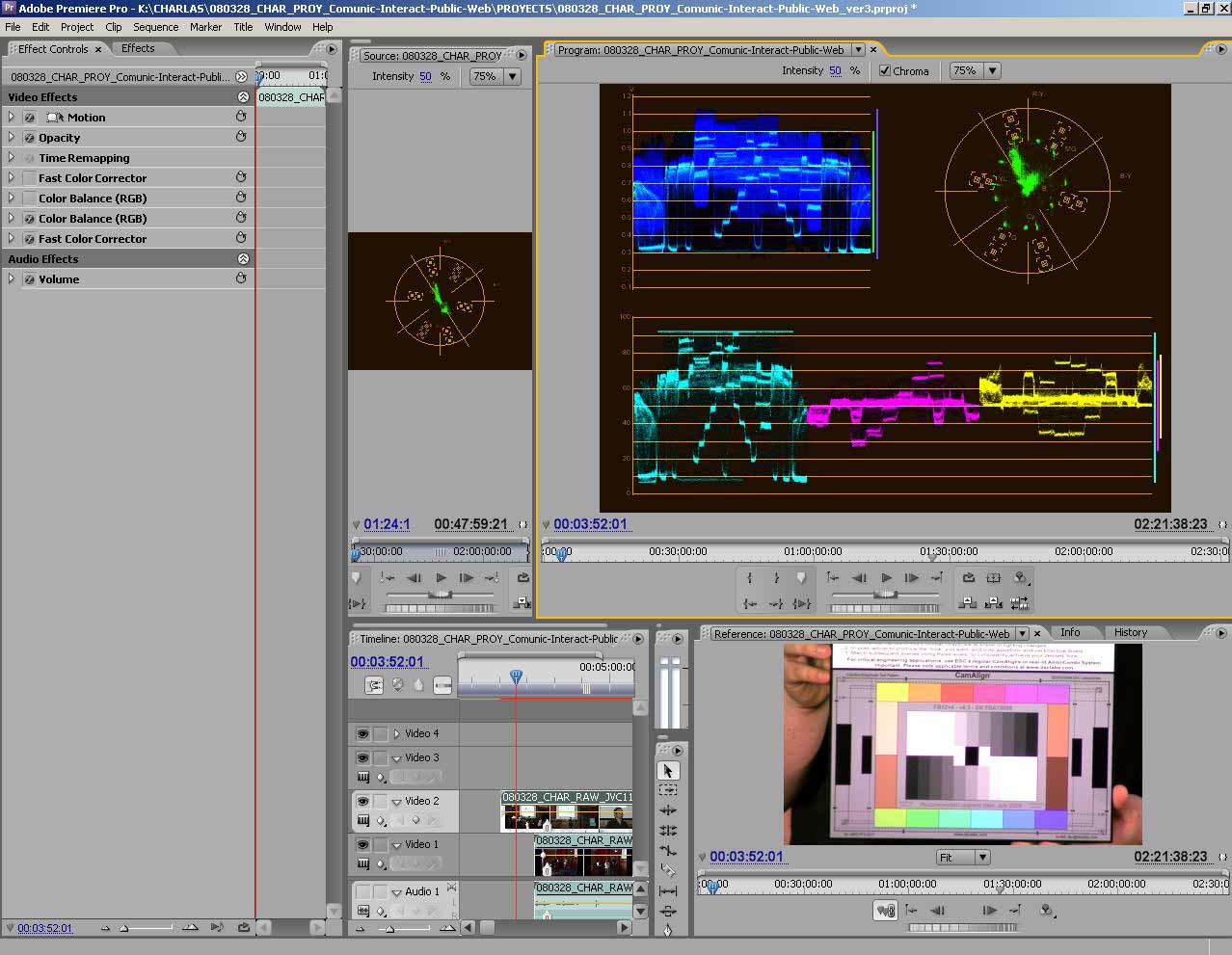Open the Sequence menu
Screen dimensions: 1232x955
155,27
